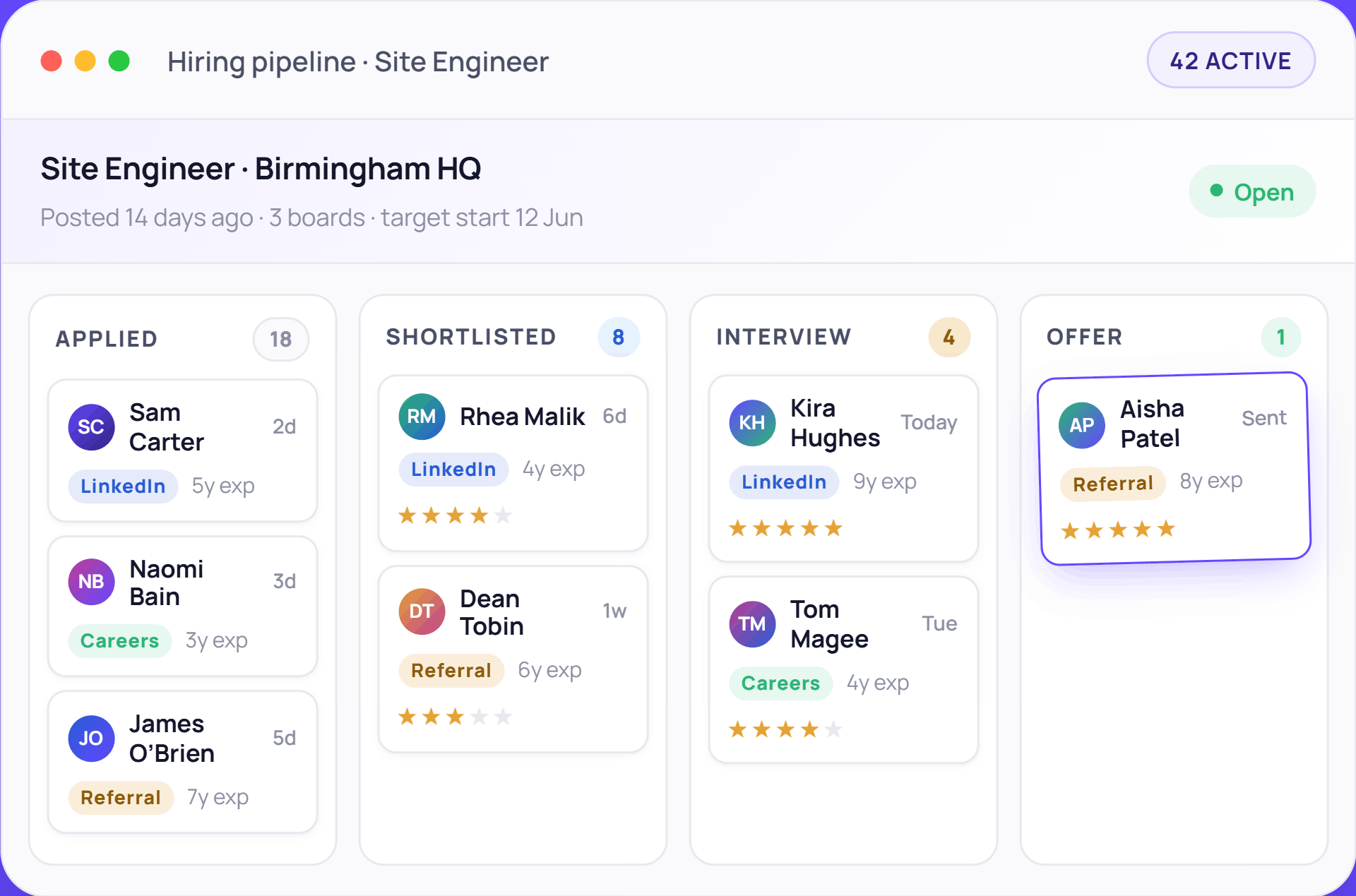Select the Shortlisted count badge 8
The height and width of the screenshot is (896, 1356).
(x=619, y=338)
